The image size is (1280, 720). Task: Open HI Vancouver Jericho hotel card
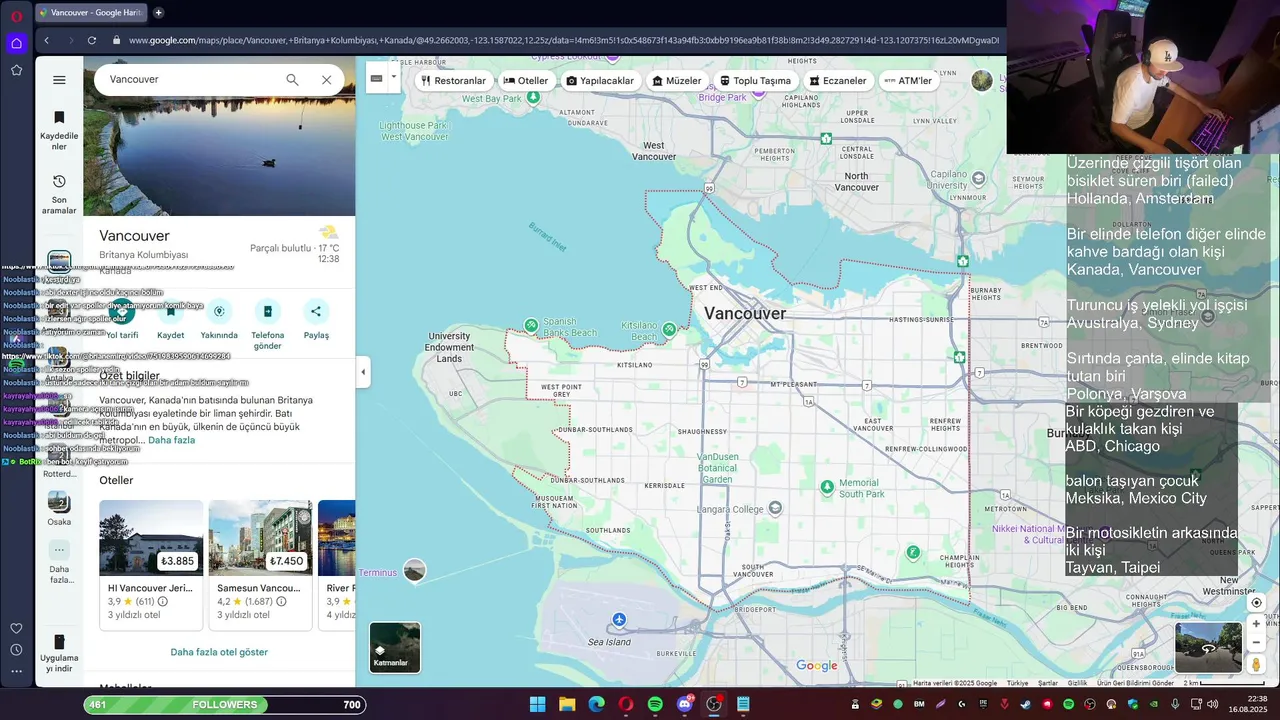click(x=151, y=564)
